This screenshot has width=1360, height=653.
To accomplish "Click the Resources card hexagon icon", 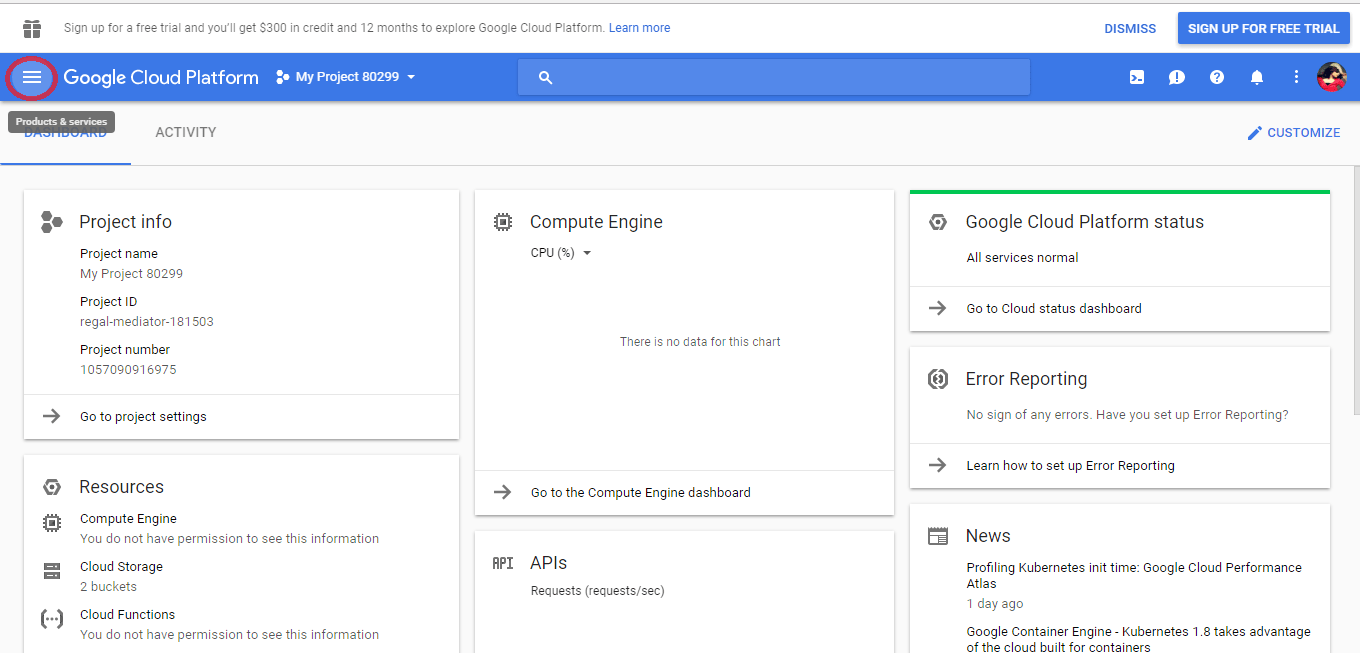I will tap(52, 487).
